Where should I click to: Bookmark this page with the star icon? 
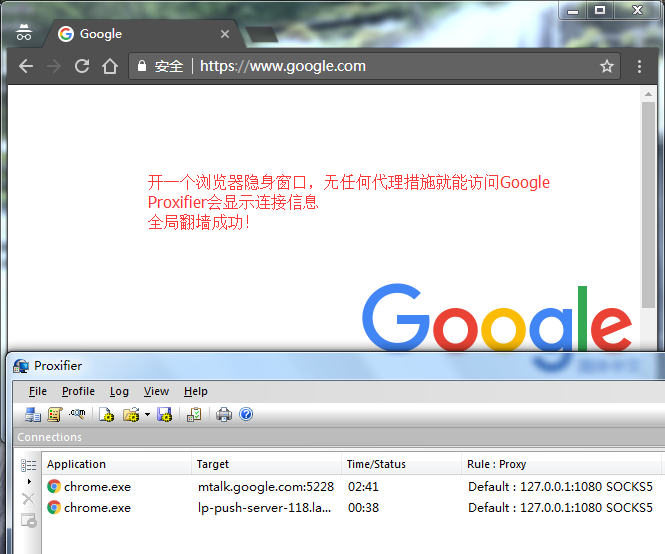point(606,66)
